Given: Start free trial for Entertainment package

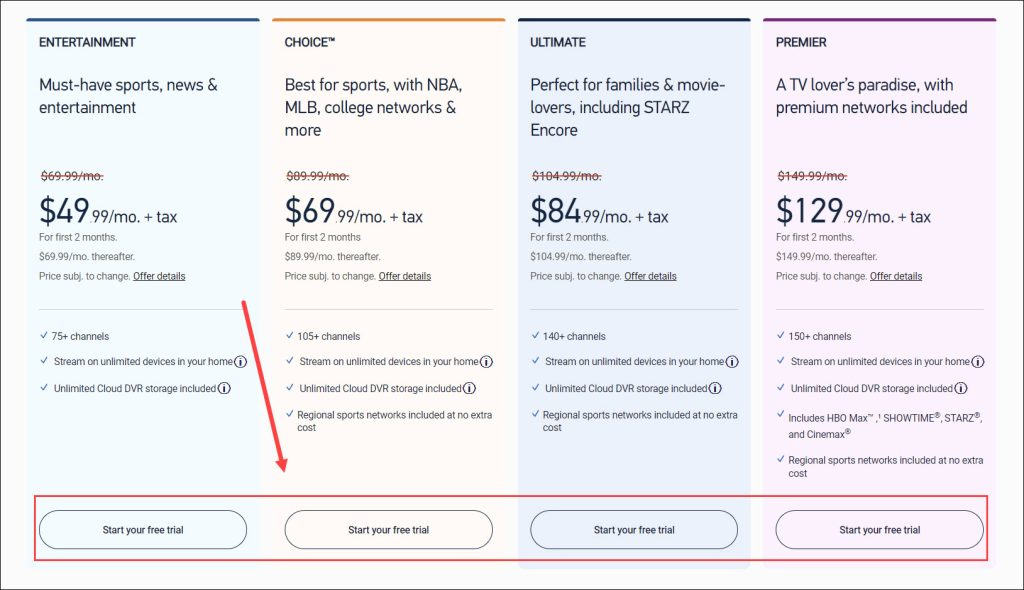Looking at the screenshot, I should 143,530.
